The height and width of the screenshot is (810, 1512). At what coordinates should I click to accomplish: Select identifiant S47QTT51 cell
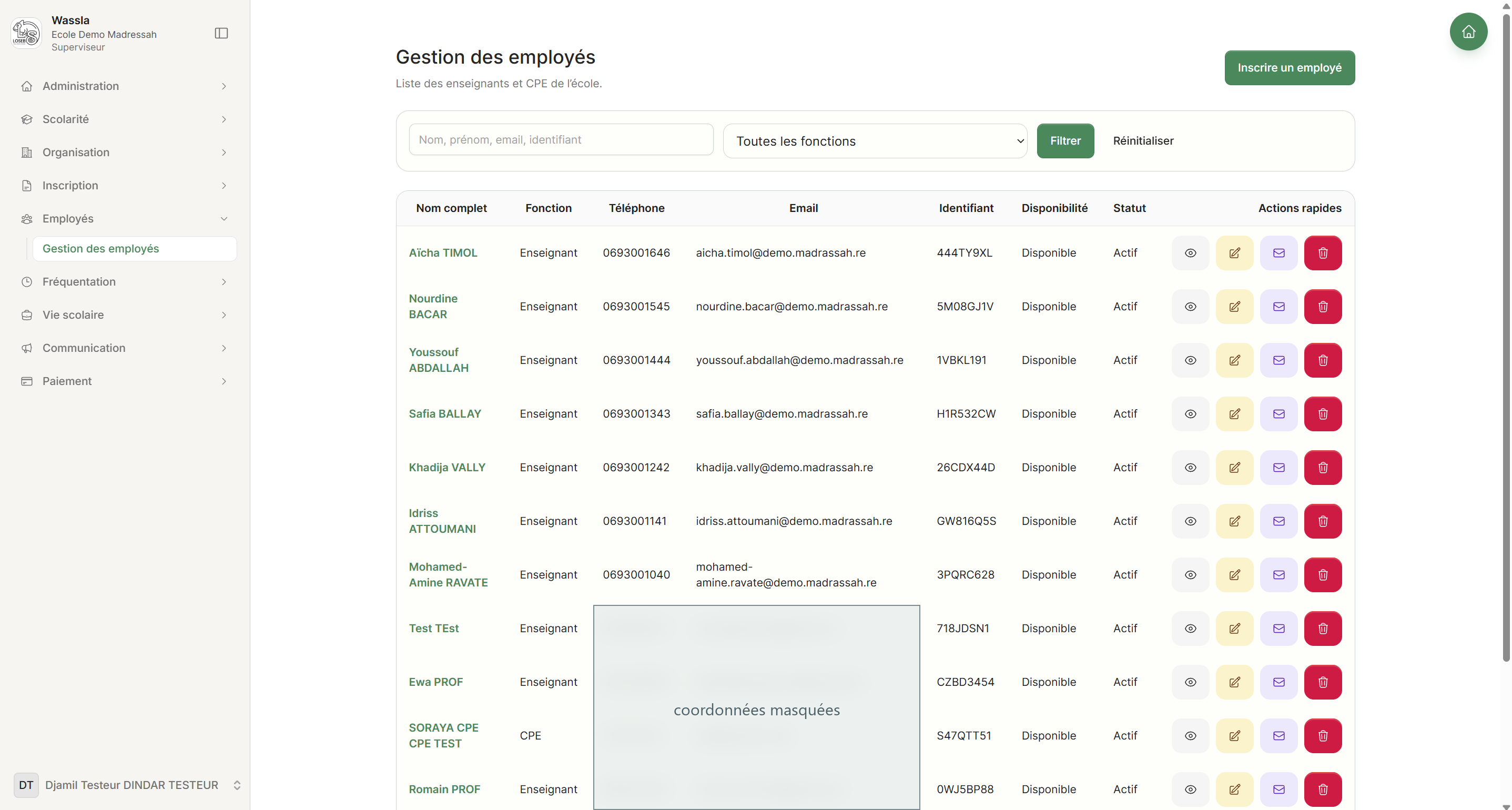tap(963, 736)
